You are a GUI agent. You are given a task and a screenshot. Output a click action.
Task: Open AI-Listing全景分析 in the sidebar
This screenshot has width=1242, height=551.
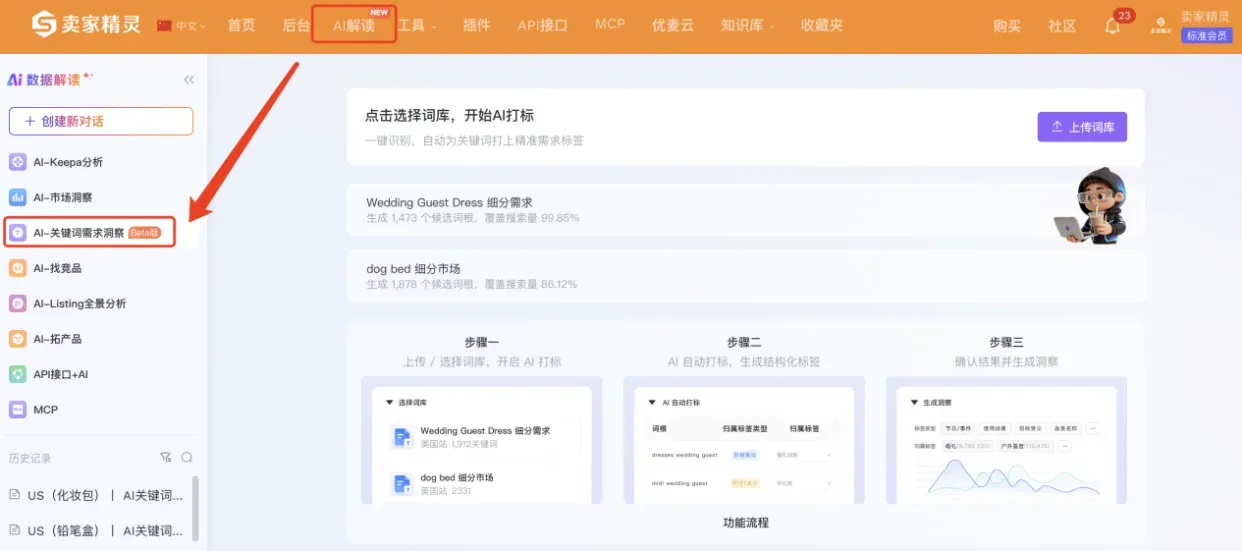point(100,303)
